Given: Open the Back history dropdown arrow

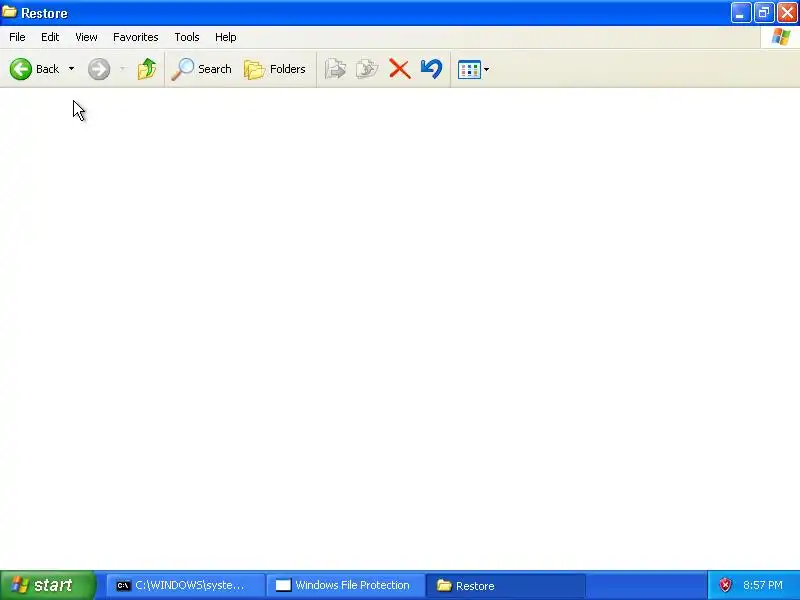Looking at the screenshot, I should coord(71,69).
